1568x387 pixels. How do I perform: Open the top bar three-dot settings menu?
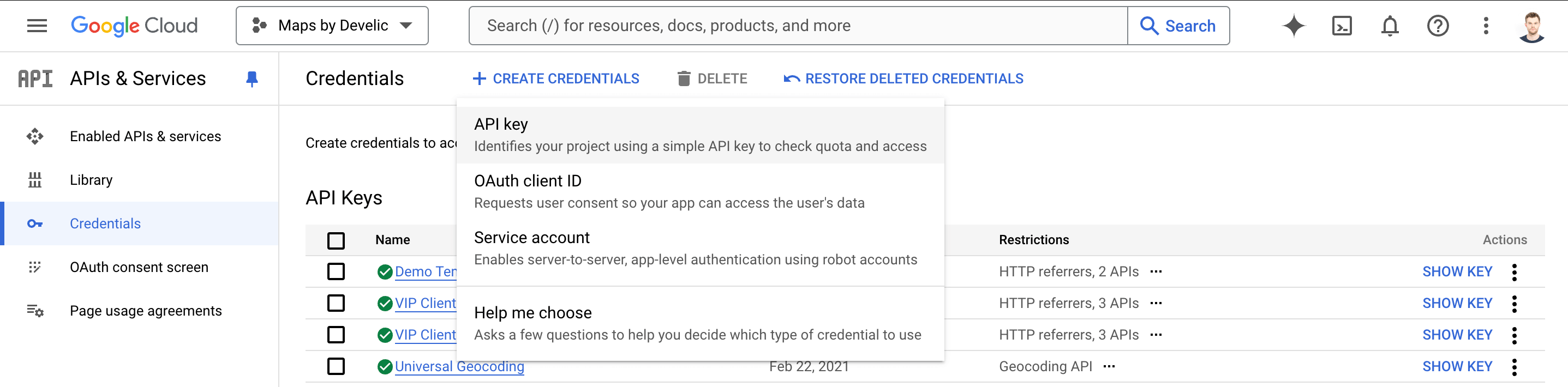(1486, 26)
